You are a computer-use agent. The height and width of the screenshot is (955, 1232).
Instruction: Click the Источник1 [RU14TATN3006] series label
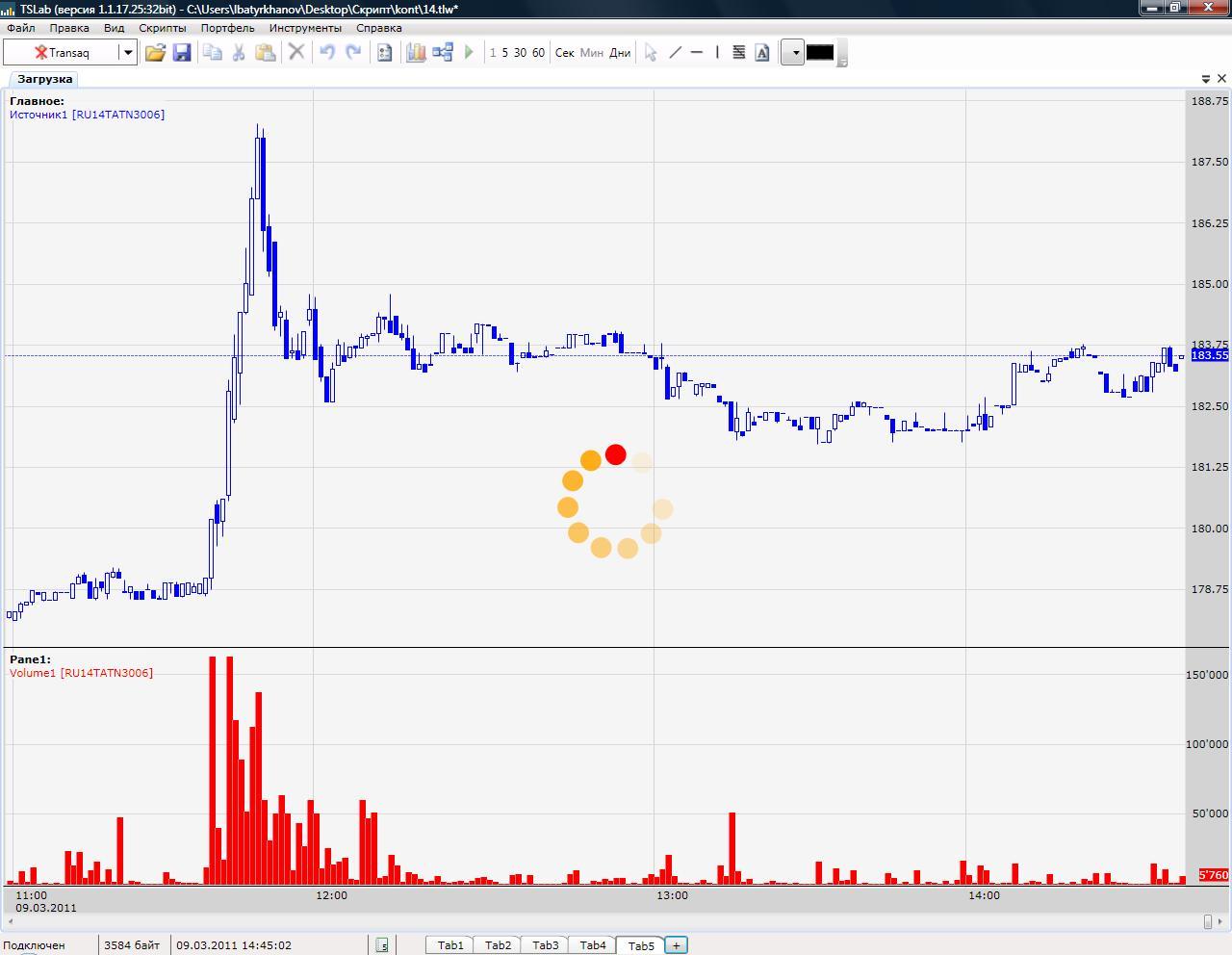tap(87, 115)
